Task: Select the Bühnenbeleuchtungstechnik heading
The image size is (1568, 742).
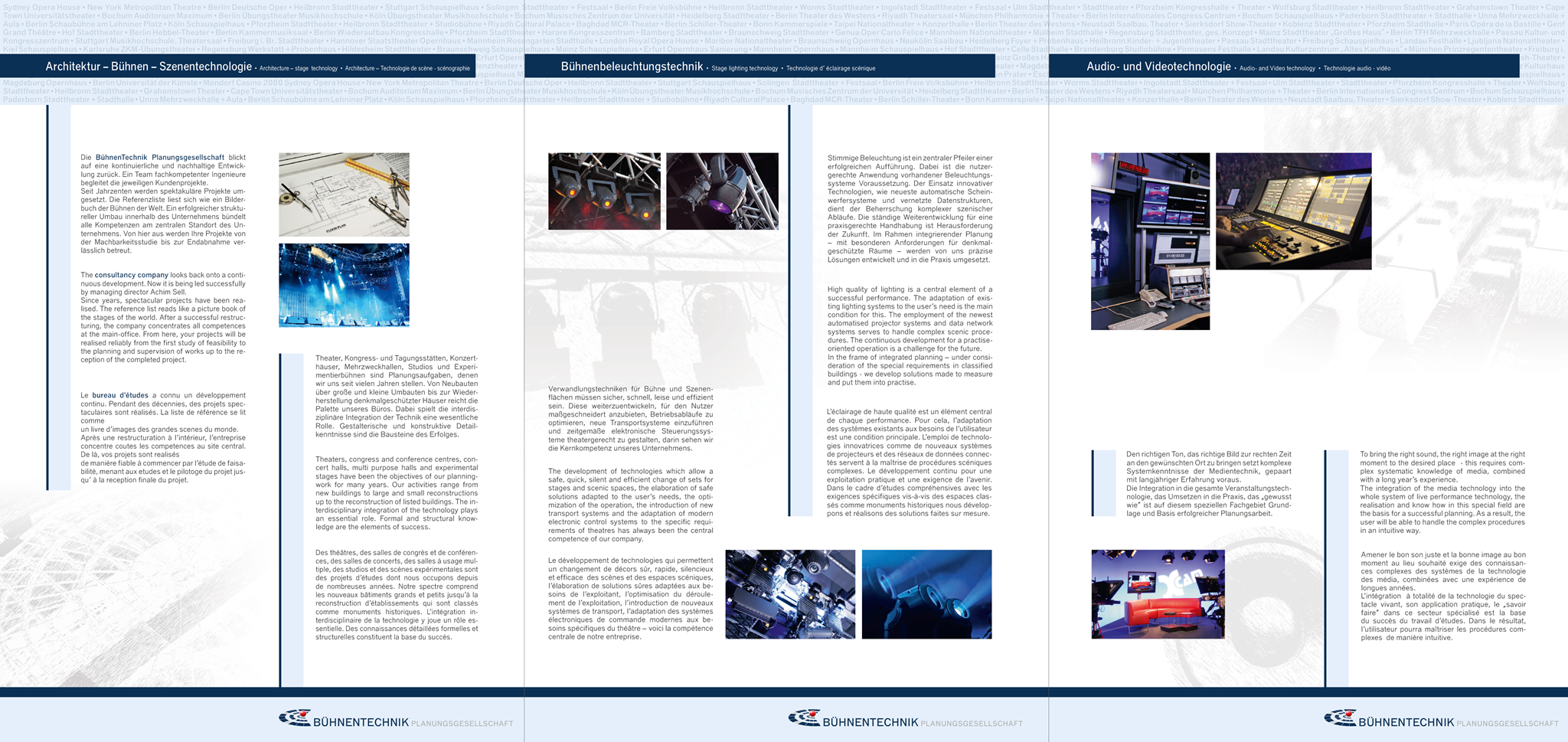Action: 632,67
